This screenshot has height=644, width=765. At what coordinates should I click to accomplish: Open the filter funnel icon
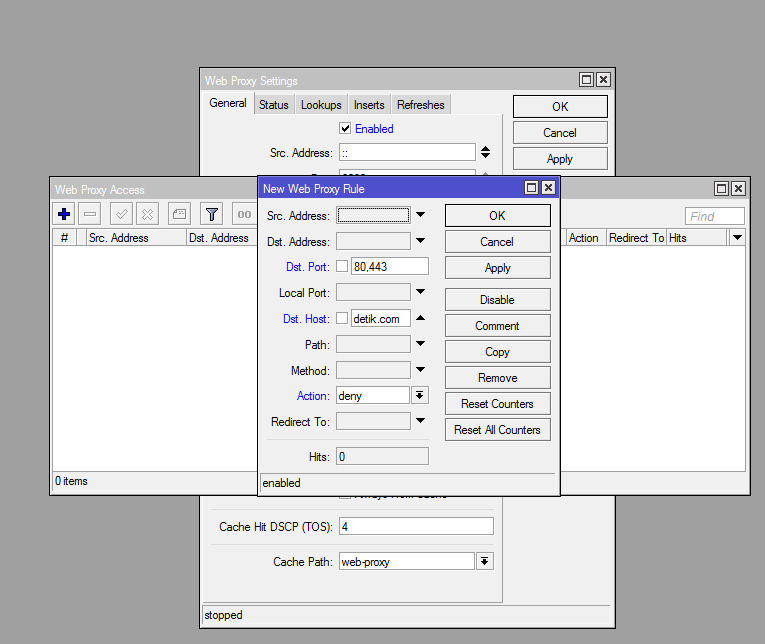212,214
